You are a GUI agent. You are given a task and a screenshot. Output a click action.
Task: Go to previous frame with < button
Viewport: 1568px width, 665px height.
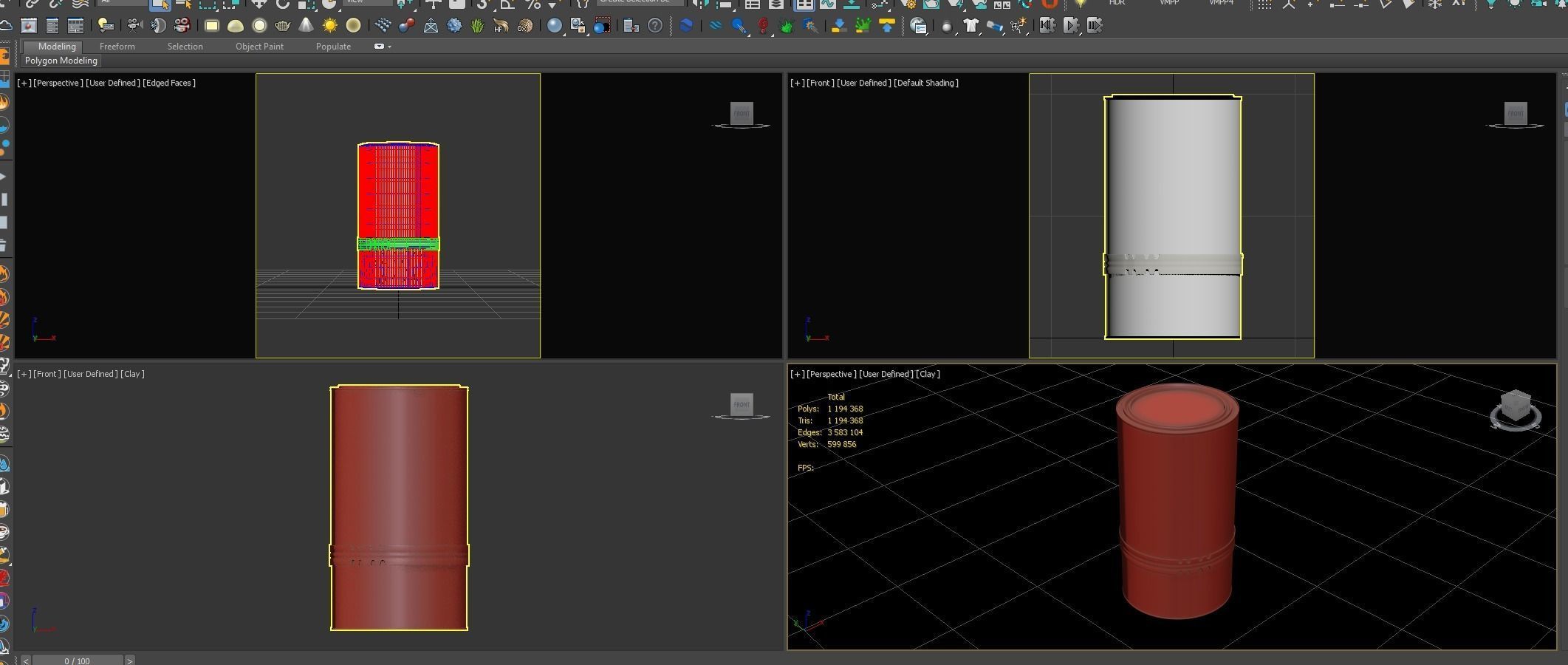pyautogui.click(x=26, y=661)
